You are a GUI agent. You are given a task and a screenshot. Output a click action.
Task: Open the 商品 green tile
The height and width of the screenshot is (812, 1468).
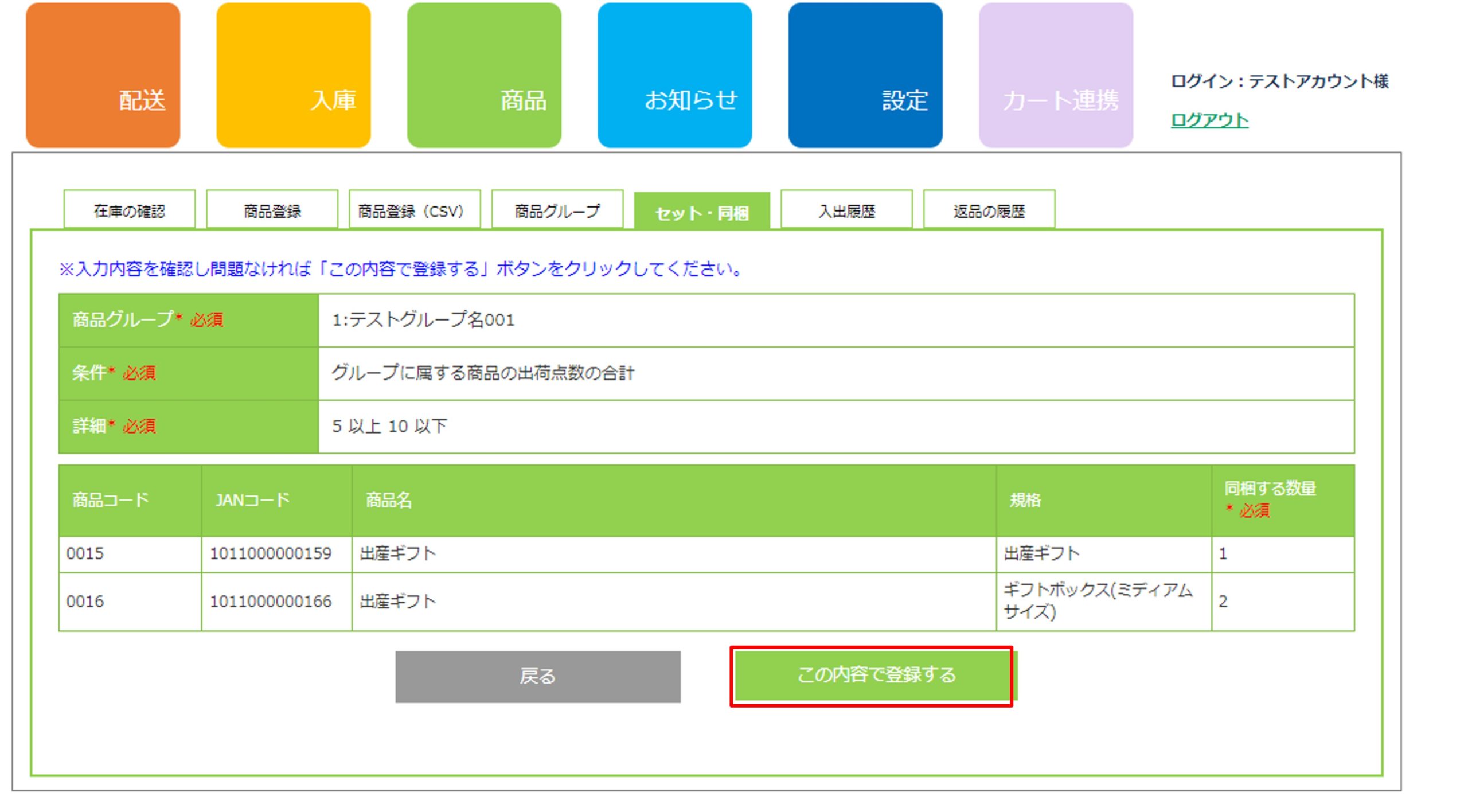pyautogui.click(x=484, y=75)
